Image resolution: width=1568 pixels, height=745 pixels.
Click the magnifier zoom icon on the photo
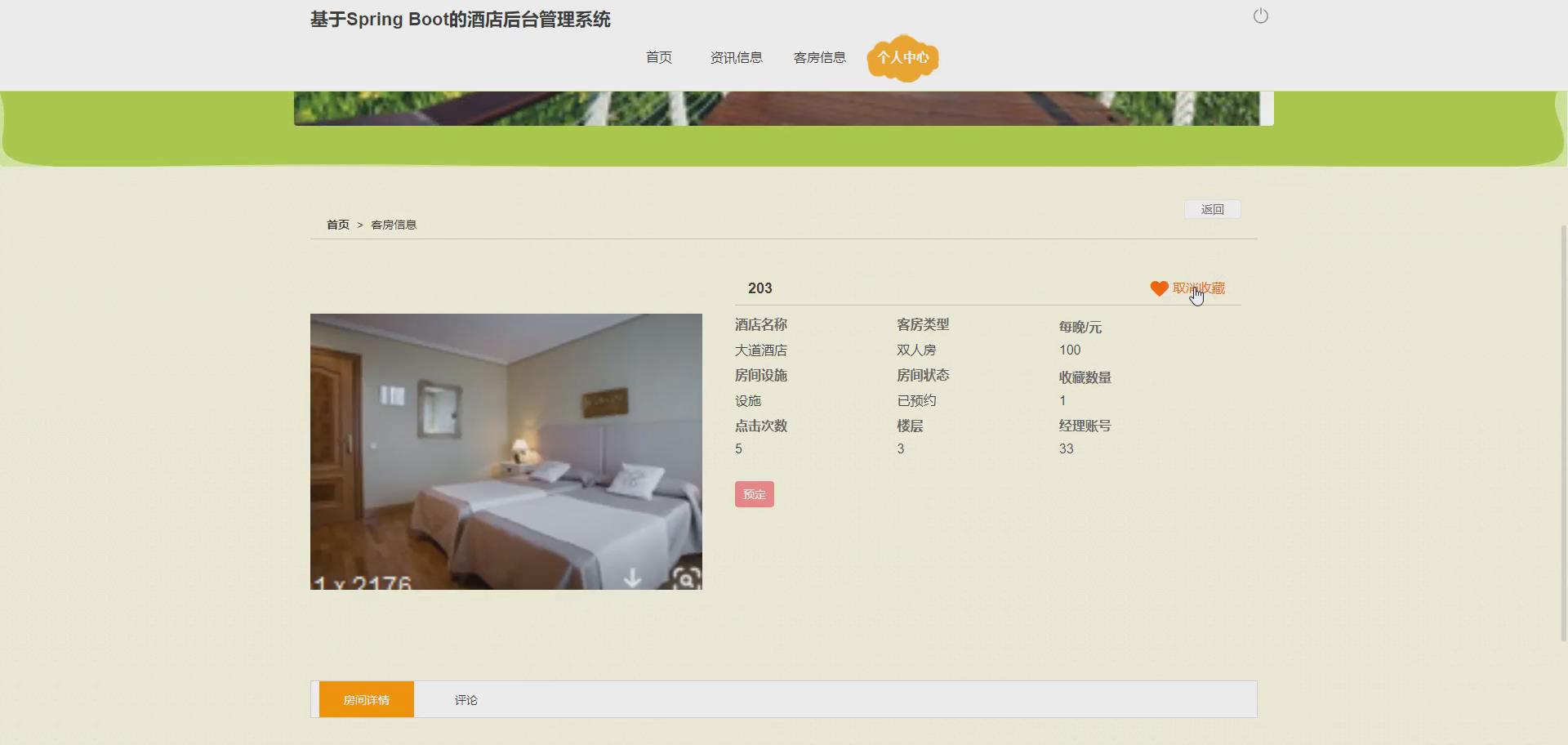(x=687, y=580)
